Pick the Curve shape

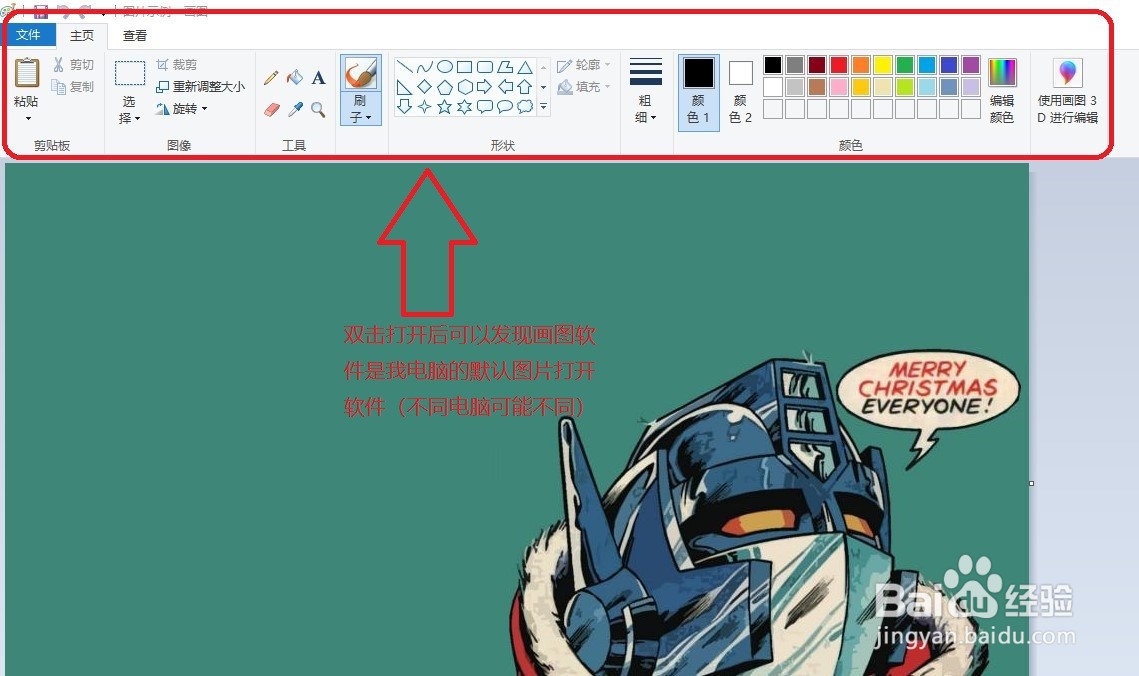click(x=425, y=67)
